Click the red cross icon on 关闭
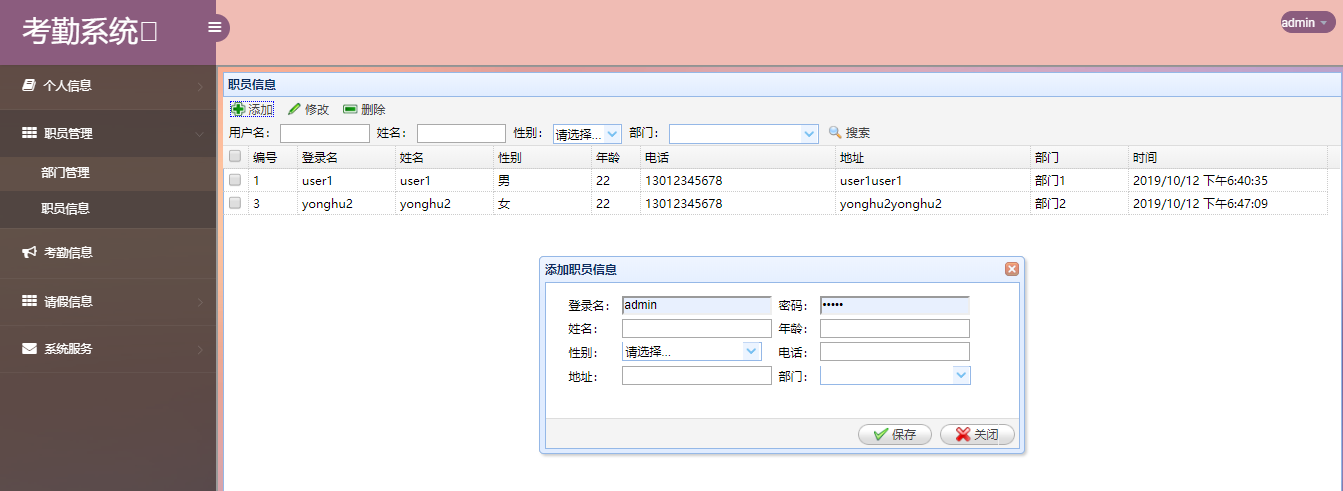 tap(963, 435)
